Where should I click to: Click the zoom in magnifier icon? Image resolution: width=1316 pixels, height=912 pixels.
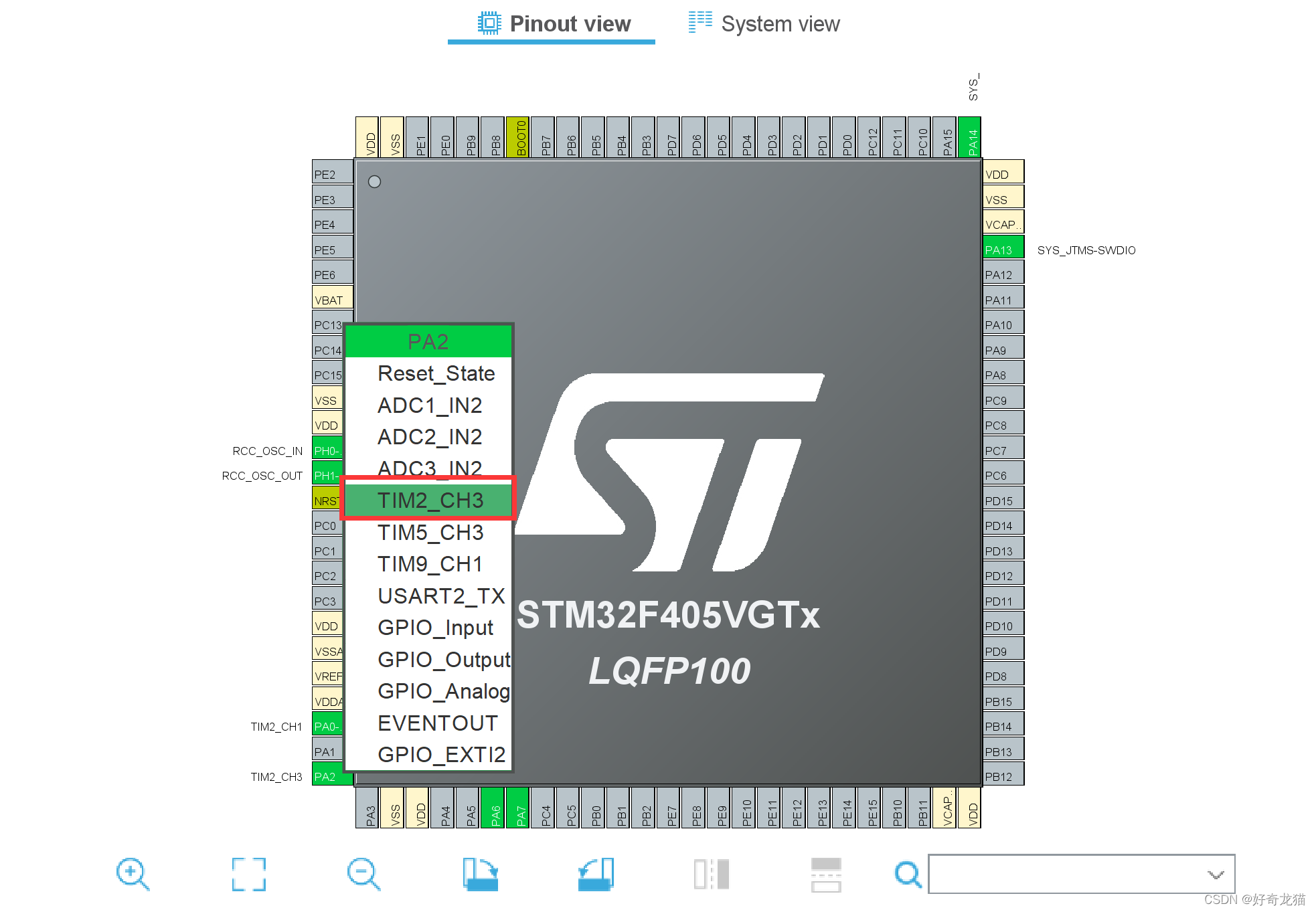point(132,874)
